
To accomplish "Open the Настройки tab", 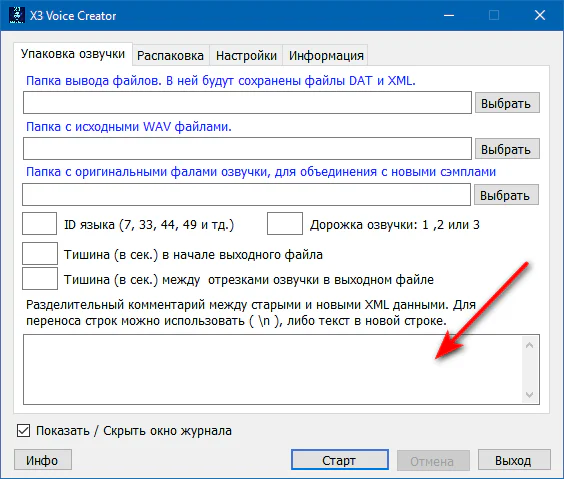I will tap(246, 56).
